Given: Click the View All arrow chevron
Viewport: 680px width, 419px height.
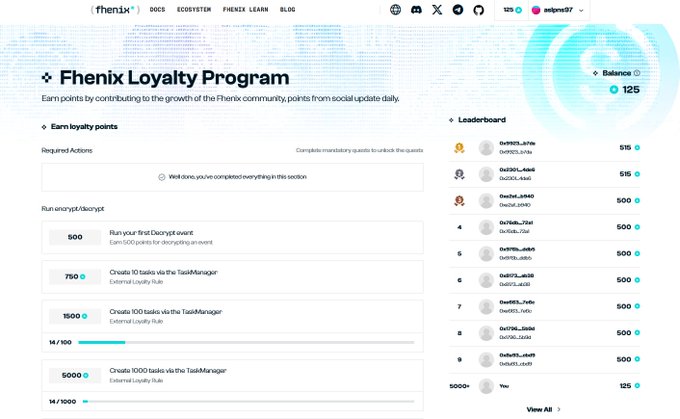Looking at the screenshot, I should pos(559,409).
